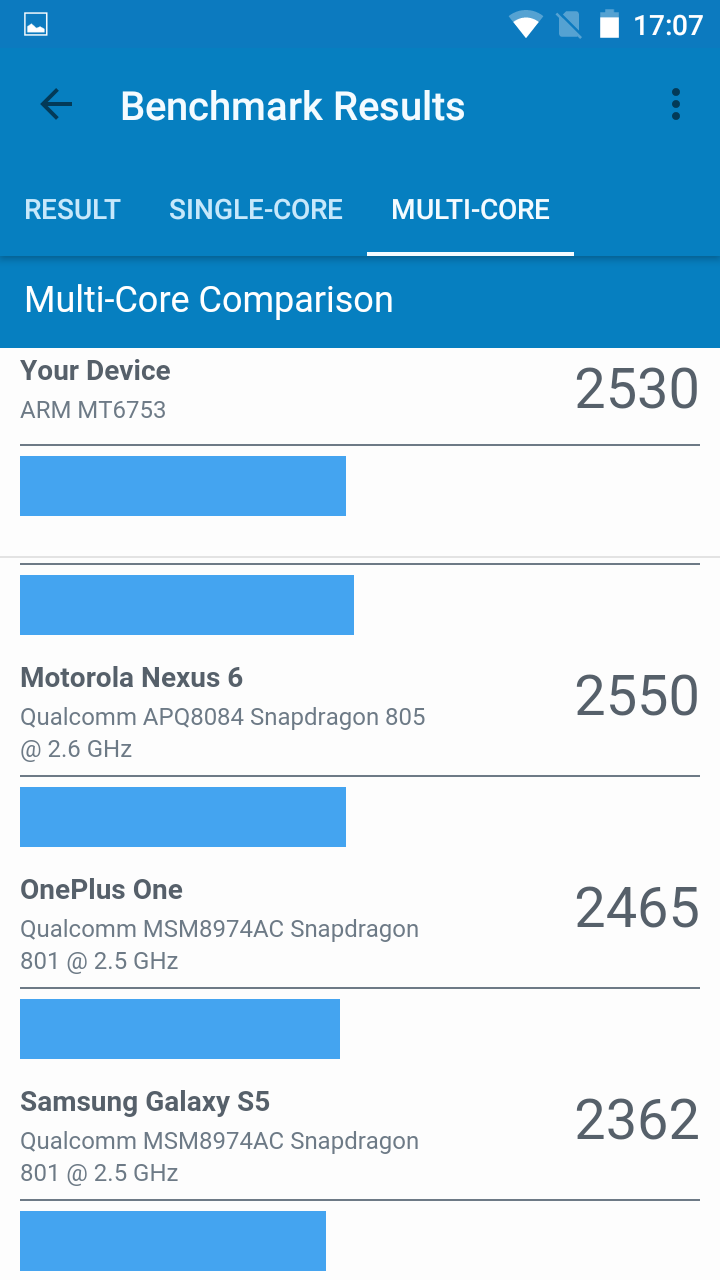Tap the Wi-Fi status icon

[525, 25]
